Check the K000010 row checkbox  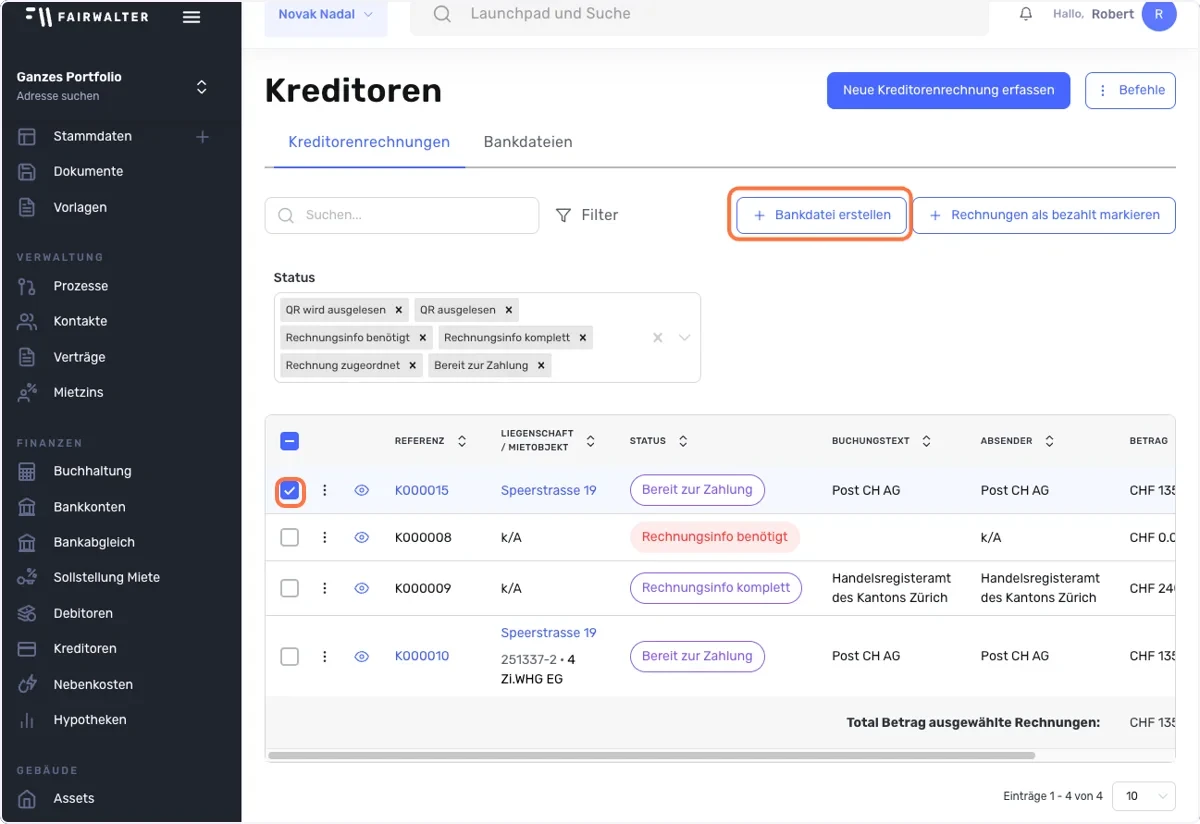290,656
